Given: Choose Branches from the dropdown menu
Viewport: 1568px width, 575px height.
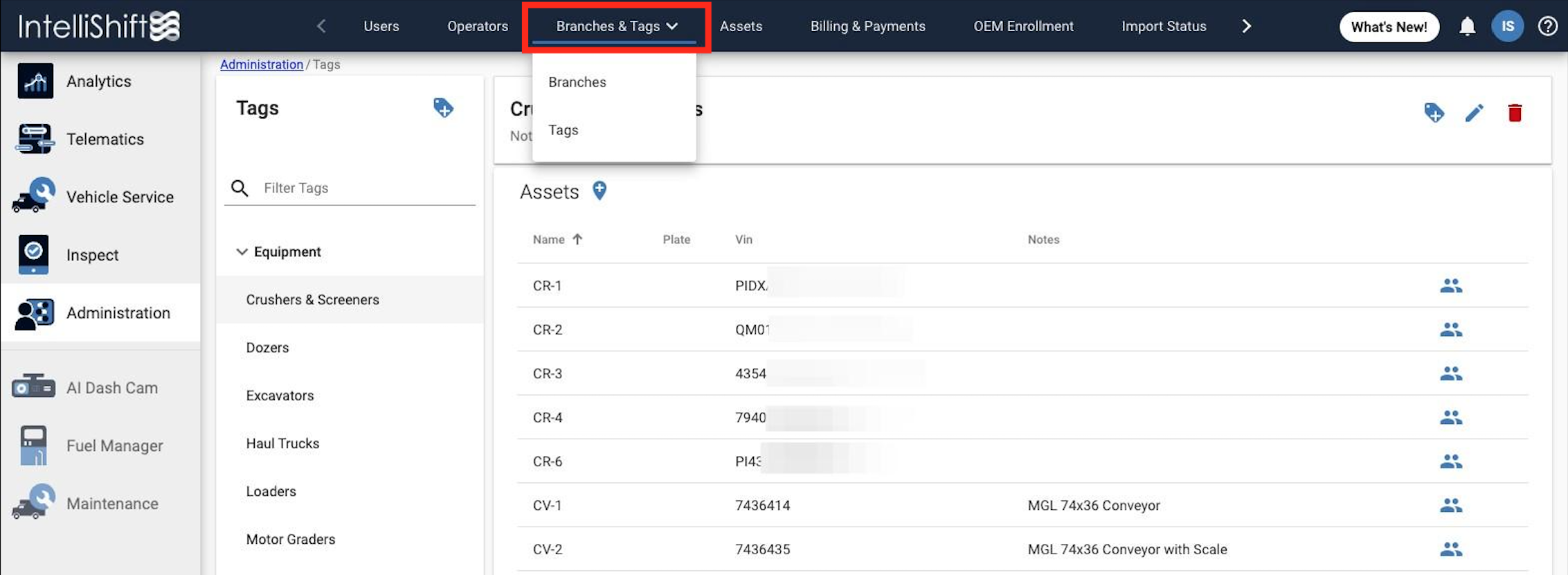Looking at the screenshot, I should [x=614, y=82].
